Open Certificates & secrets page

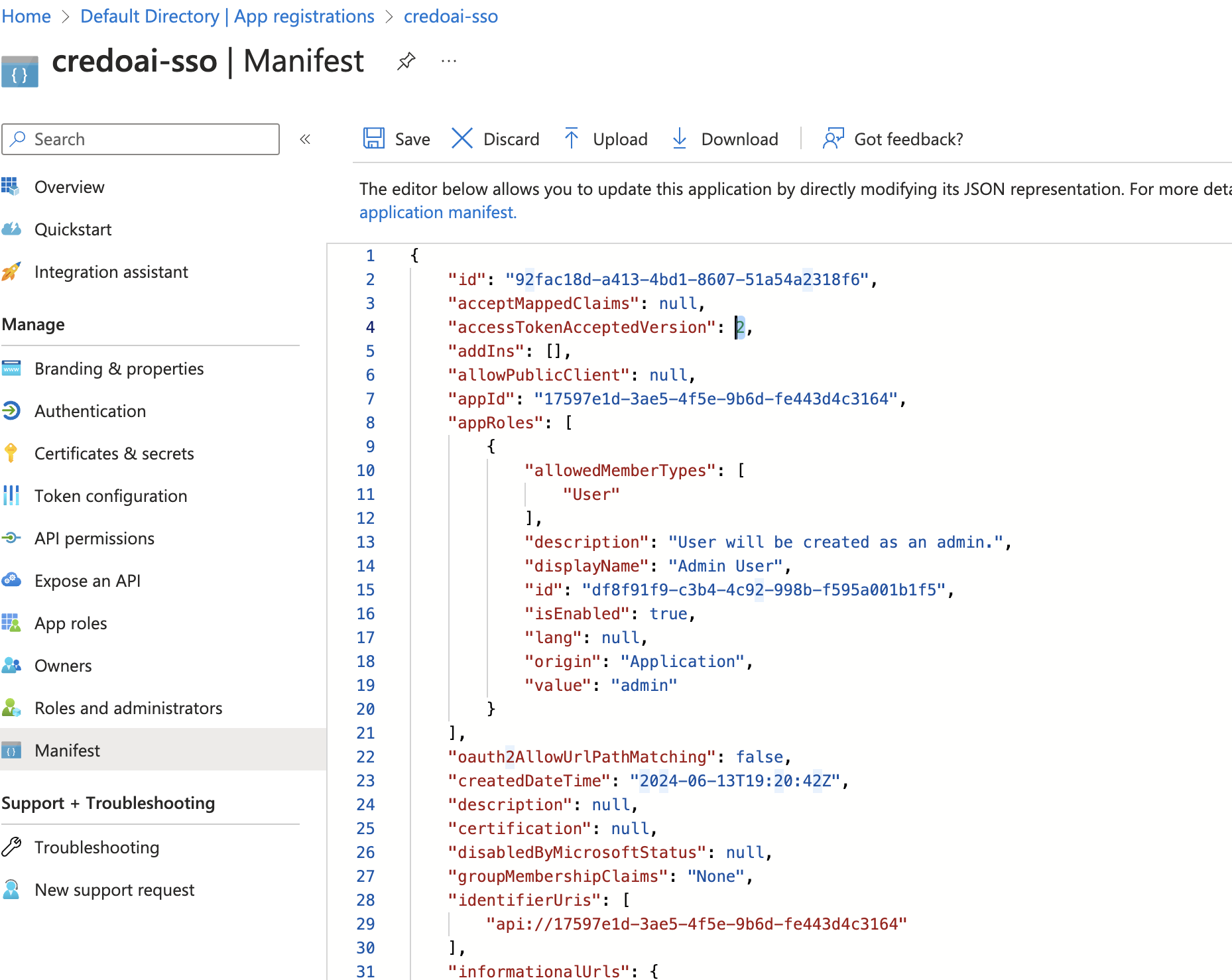(114, 454)
